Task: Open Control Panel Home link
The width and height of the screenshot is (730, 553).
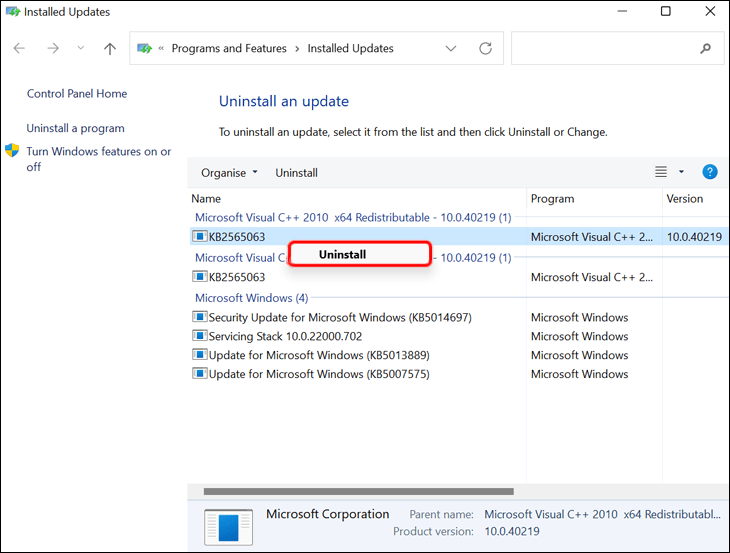Action: (77, 94)
